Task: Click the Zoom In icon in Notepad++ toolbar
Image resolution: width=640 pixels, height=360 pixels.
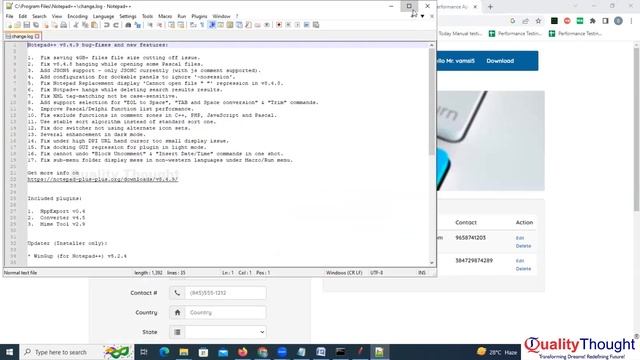Action: 150,25
